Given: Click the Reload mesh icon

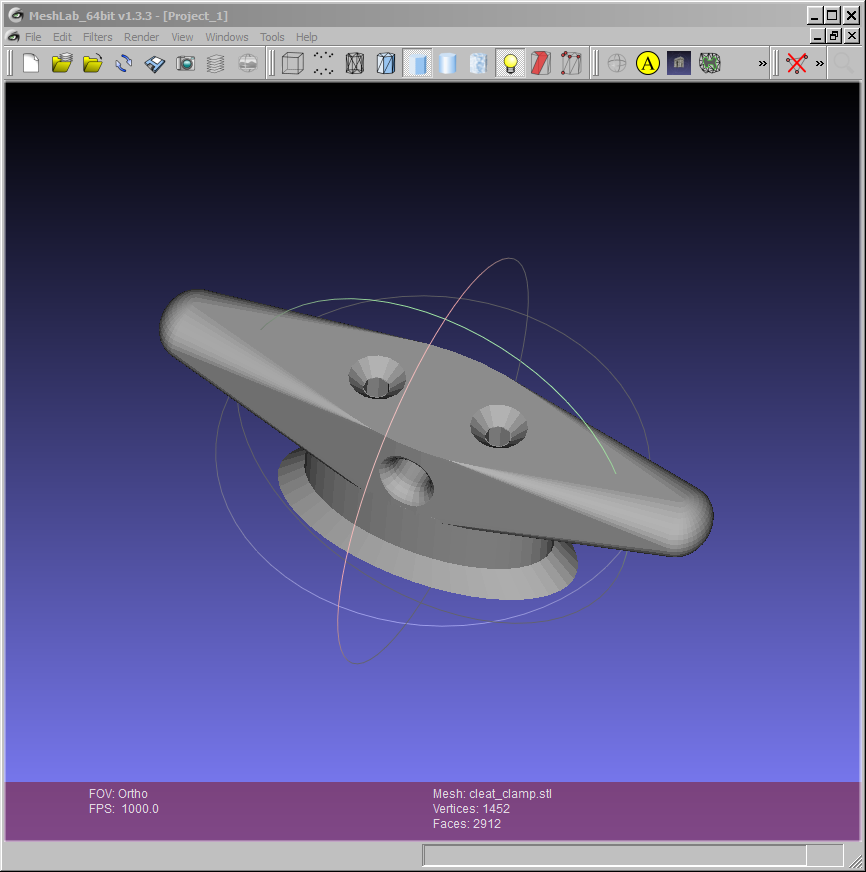Looking at the screenshot, I should point(124,64).
